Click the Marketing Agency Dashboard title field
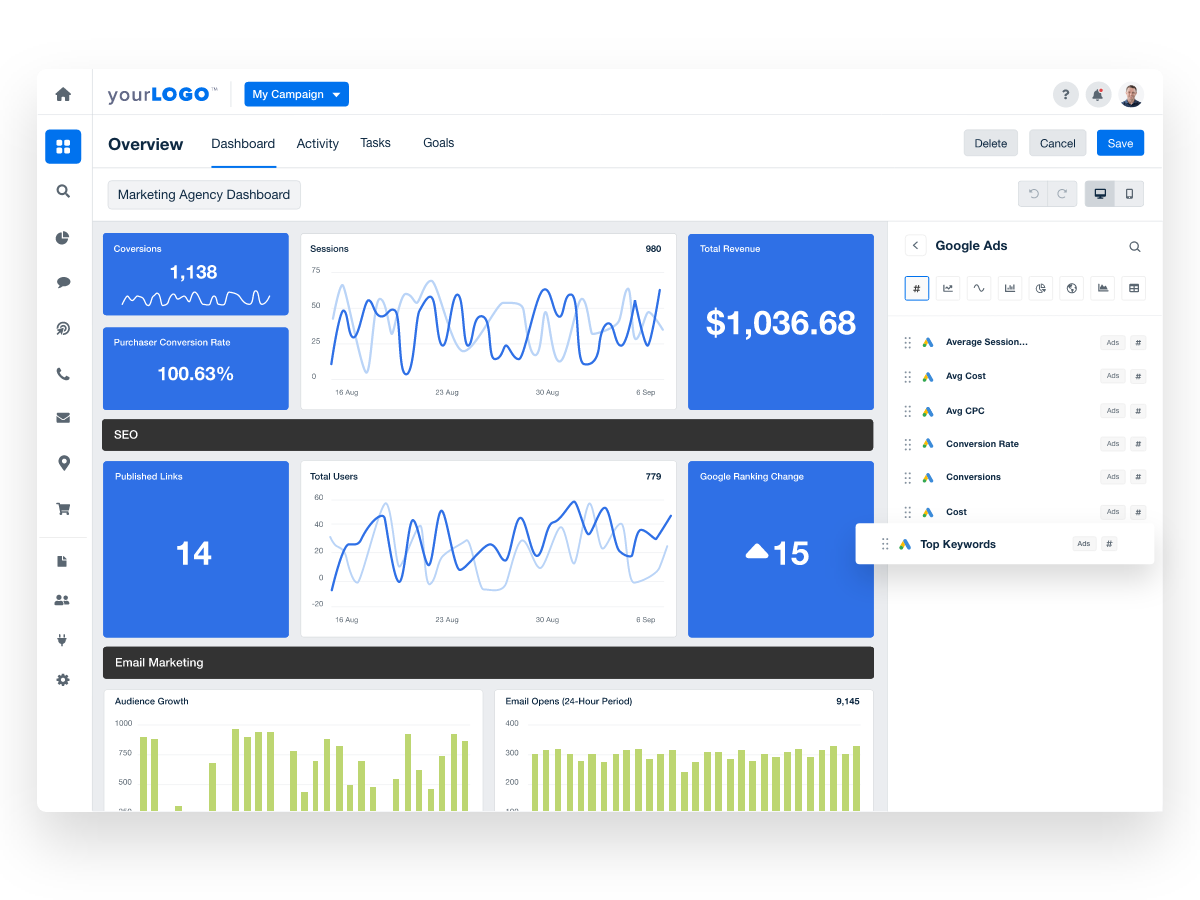 pos(203,194)
